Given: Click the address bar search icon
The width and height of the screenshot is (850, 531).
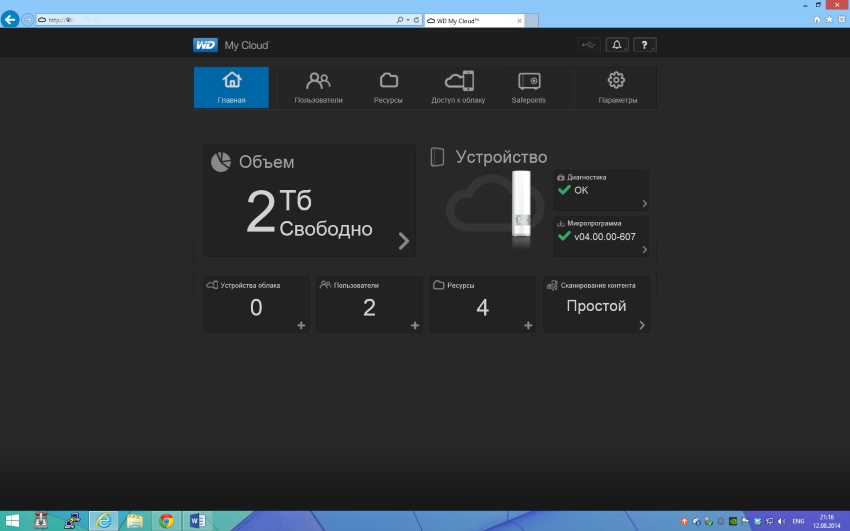Looking at the screenshot, I should tap(400, 20).
